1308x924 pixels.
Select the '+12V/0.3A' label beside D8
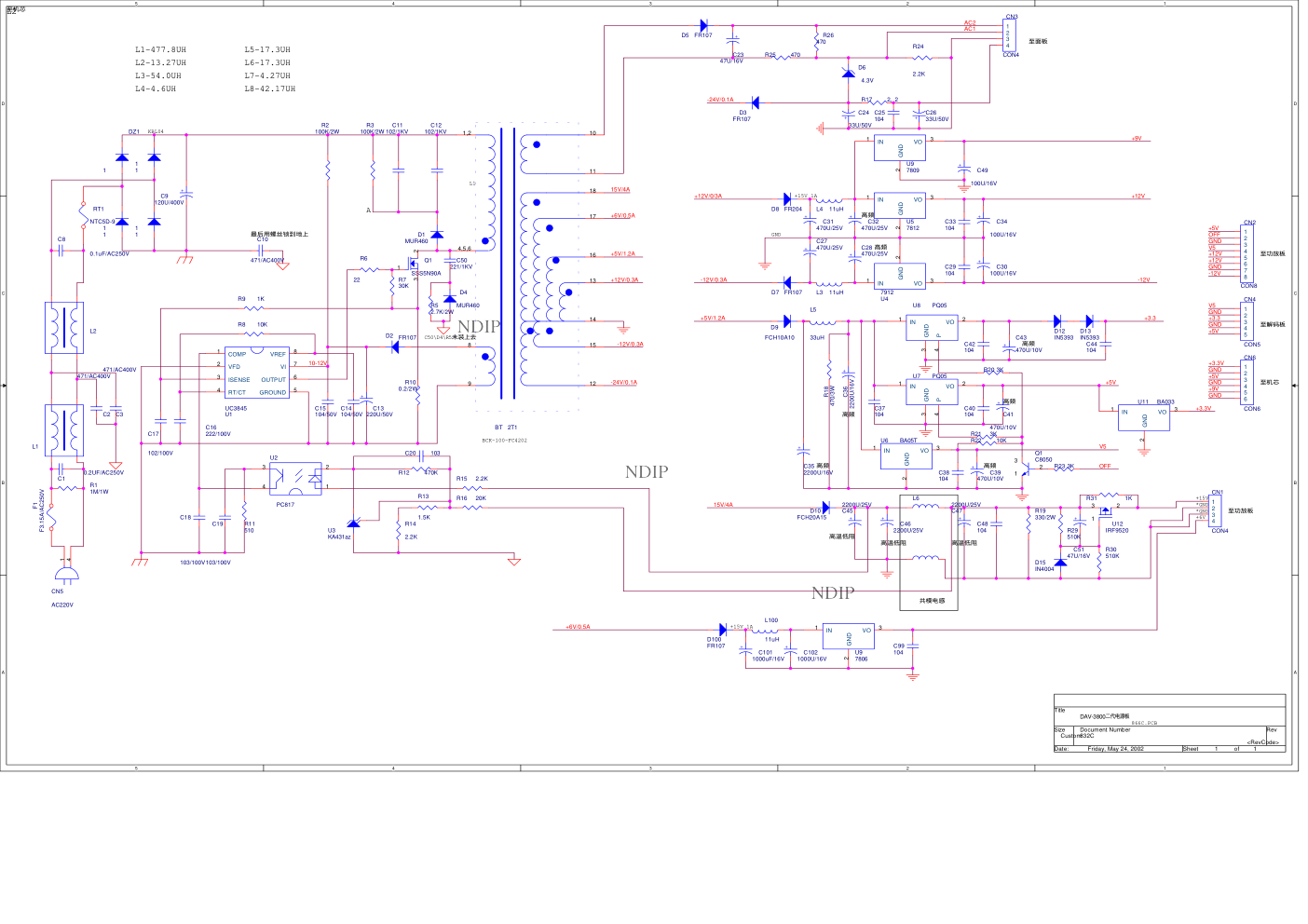[708, 196]
